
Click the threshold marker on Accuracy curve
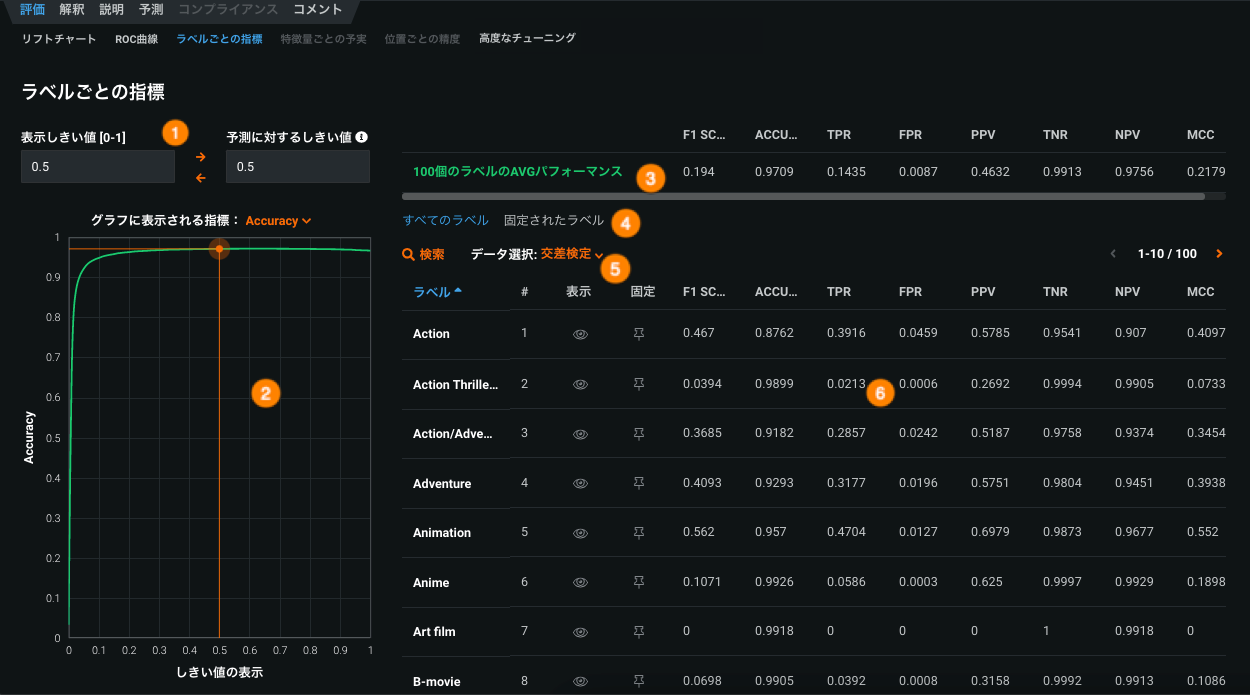pos(219,248)
